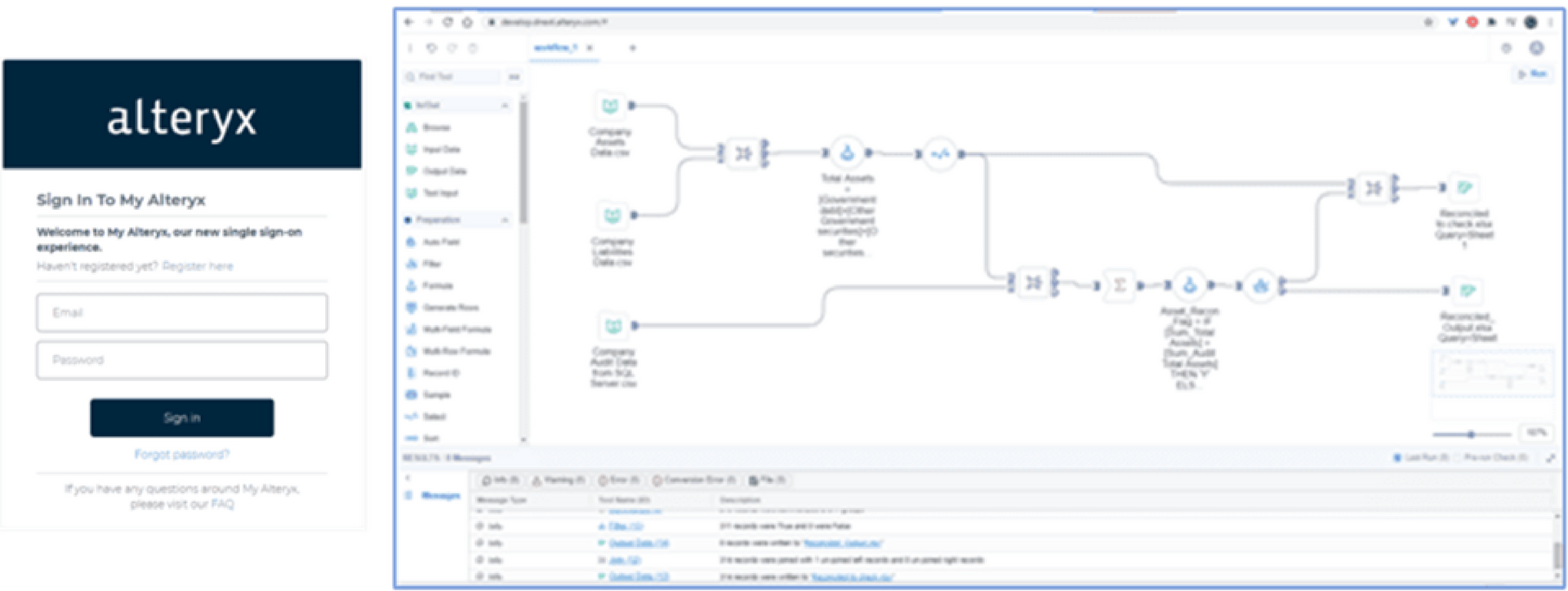The width and height of the screenshot is (1568, 591).
Task: Select Reconciled_Output xlsx output node
Action: tap(1468, 291)
